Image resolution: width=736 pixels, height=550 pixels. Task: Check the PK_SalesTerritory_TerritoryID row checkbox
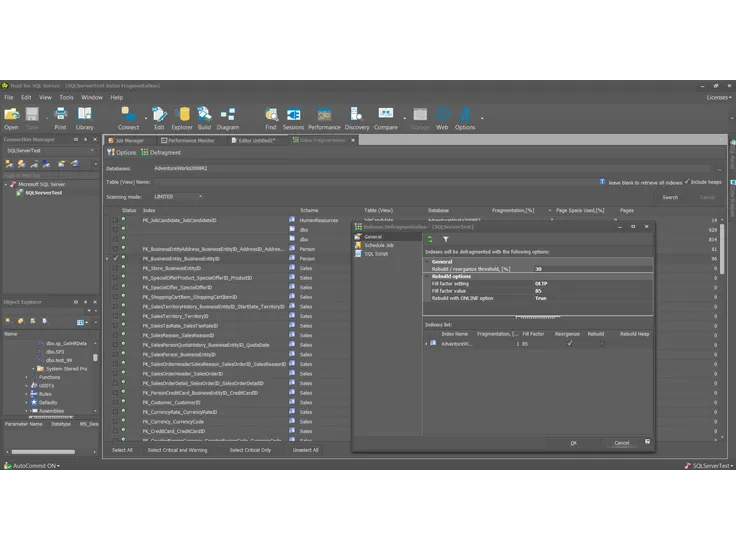click(115, 316)
